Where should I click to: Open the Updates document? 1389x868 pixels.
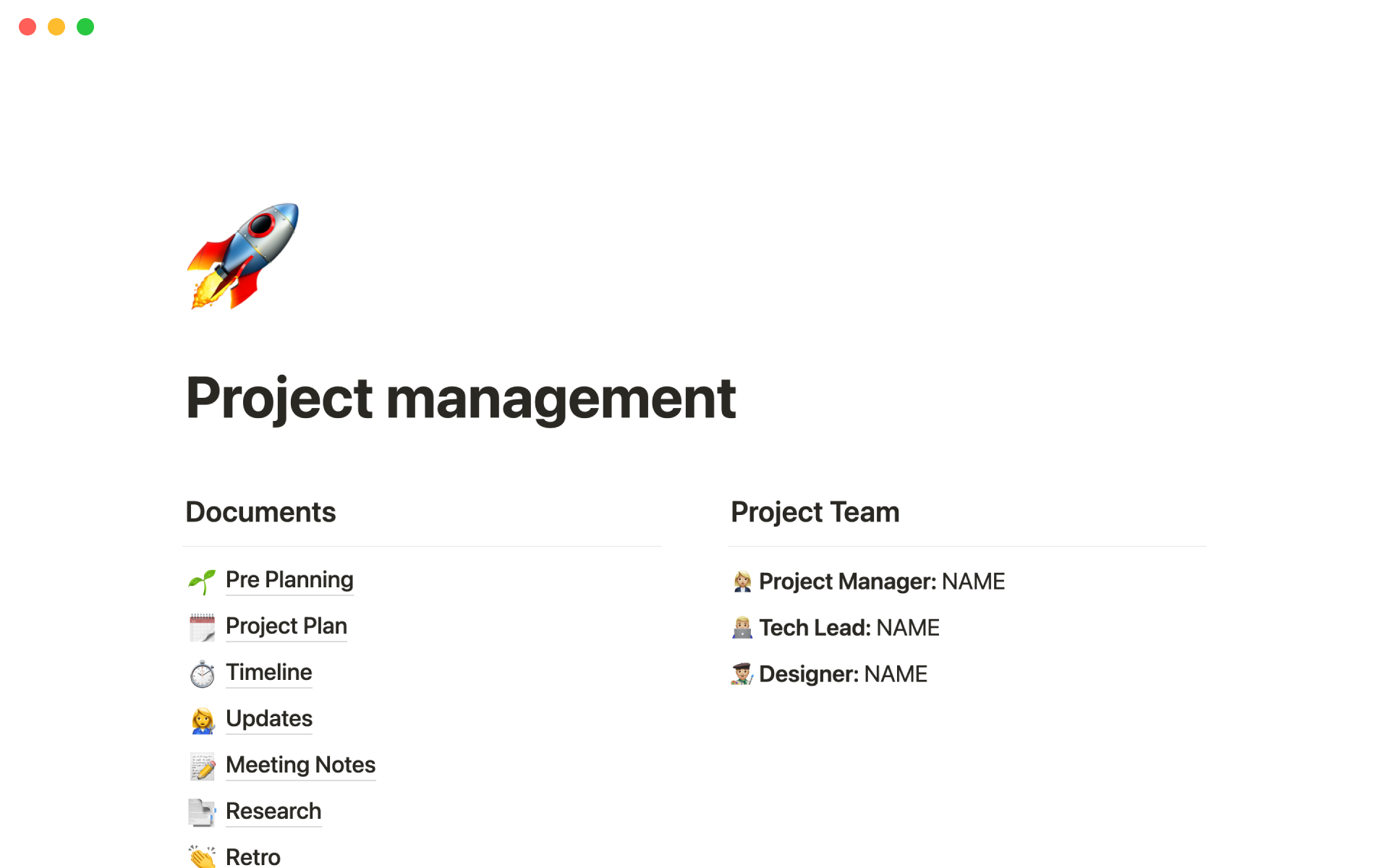coord(268,717)
